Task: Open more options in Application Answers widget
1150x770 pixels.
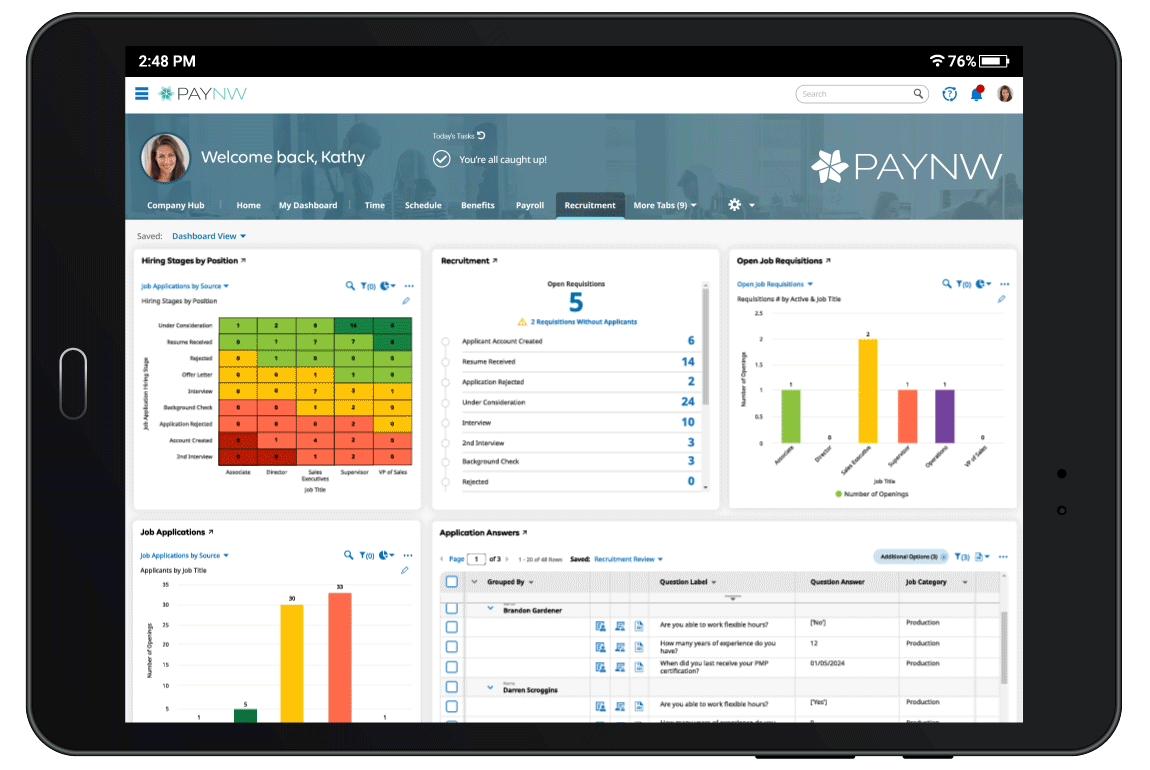Action: coord(1003,557)
